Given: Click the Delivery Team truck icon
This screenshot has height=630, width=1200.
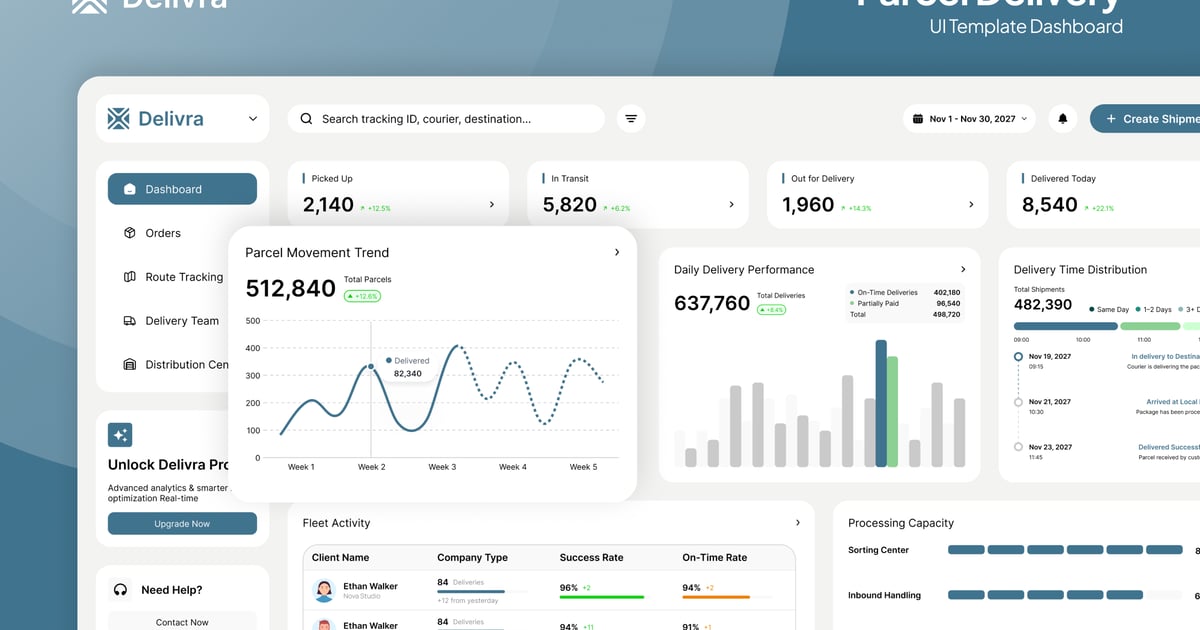Looking at the screenshot, I should [129, 321].
